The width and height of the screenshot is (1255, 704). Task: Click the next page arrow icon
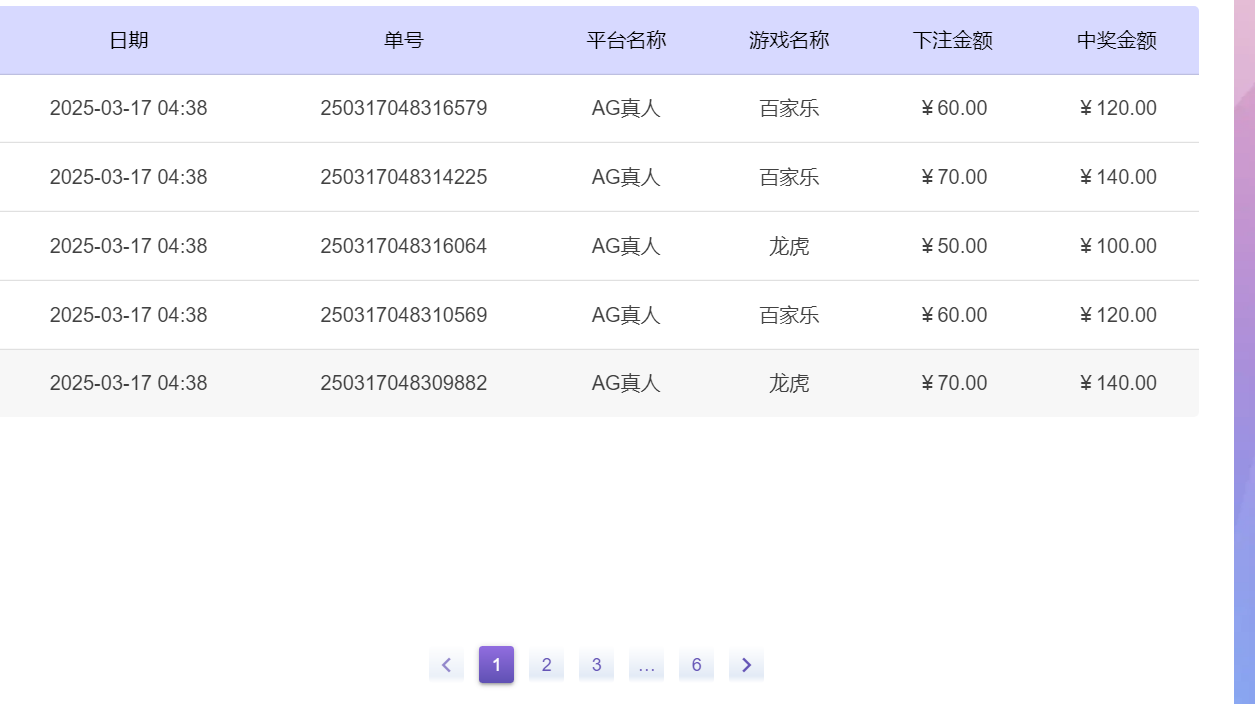[746, 664]
